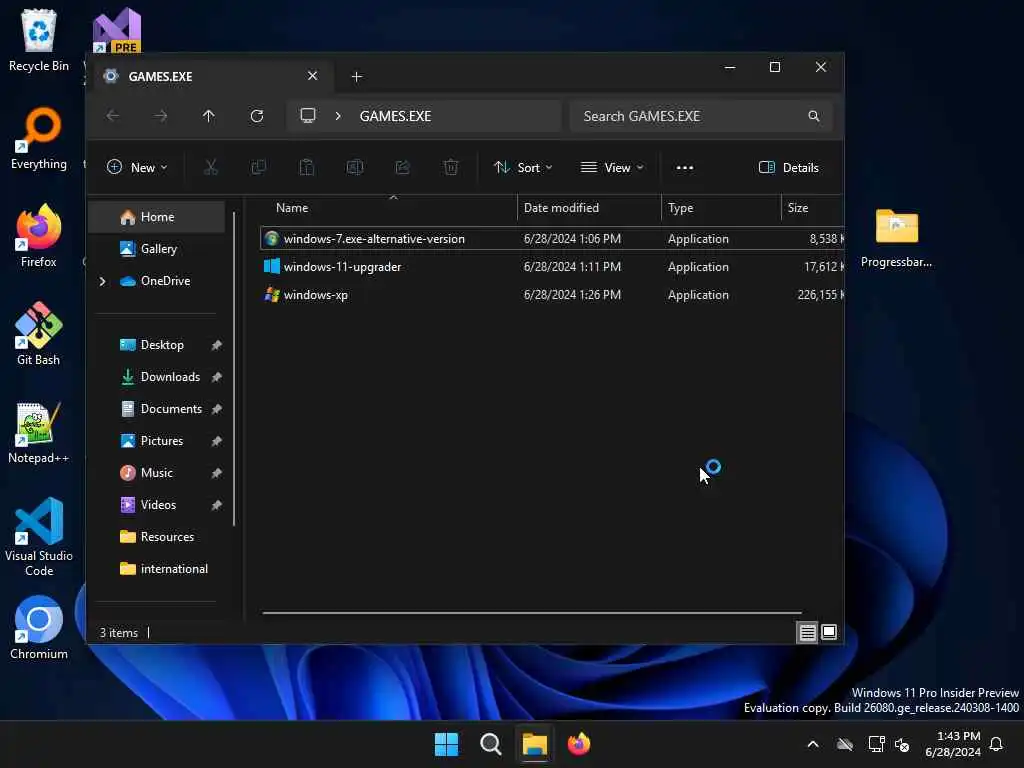The width and height of the screenshot is (1024, 768).
Task: Navigate forward in File Explorer
Action: tap(161, 116)
